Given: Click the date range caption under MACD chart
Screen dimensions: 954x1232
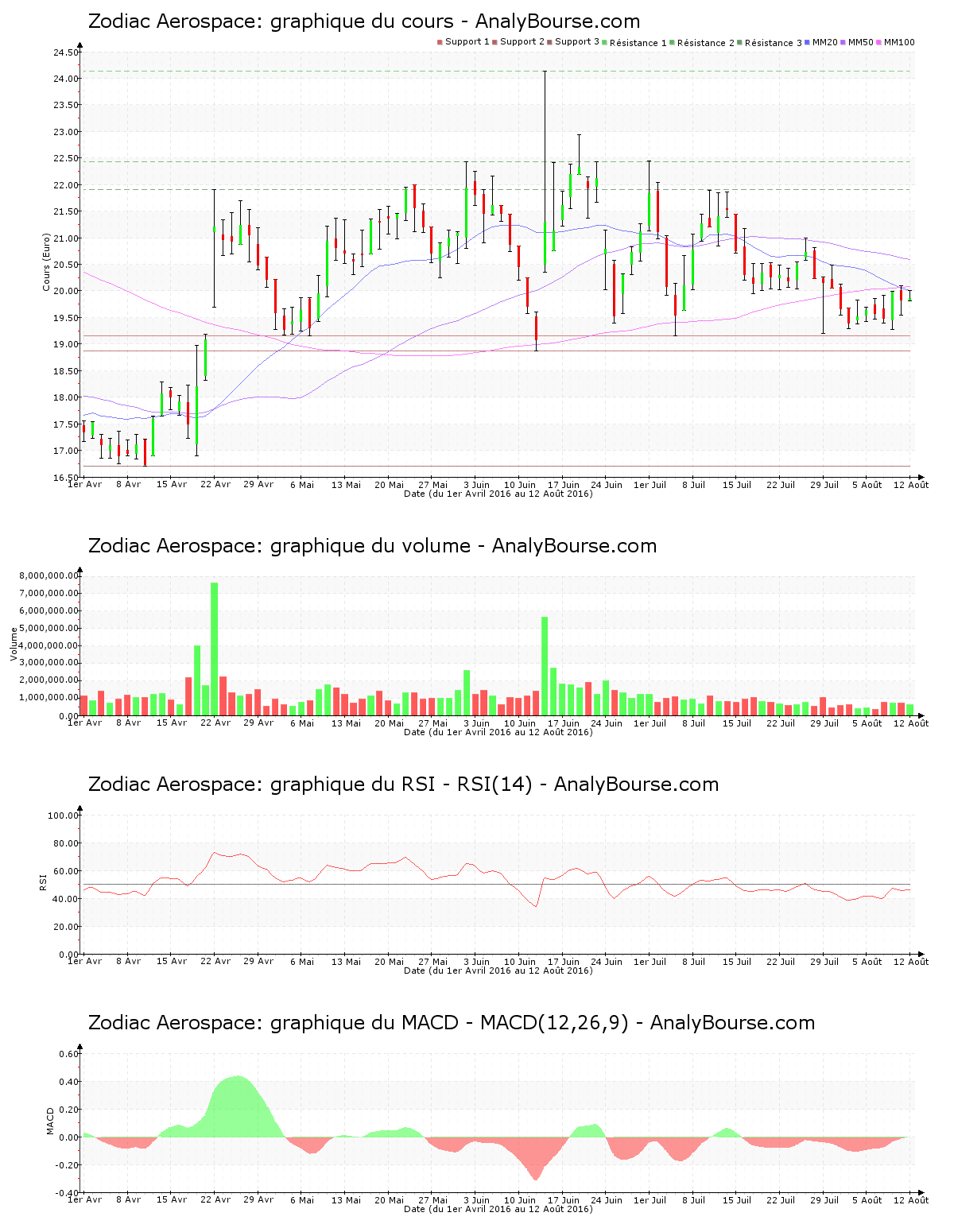Looking at the screenshot, I should pyautogui.click(x=498, y=1209).
